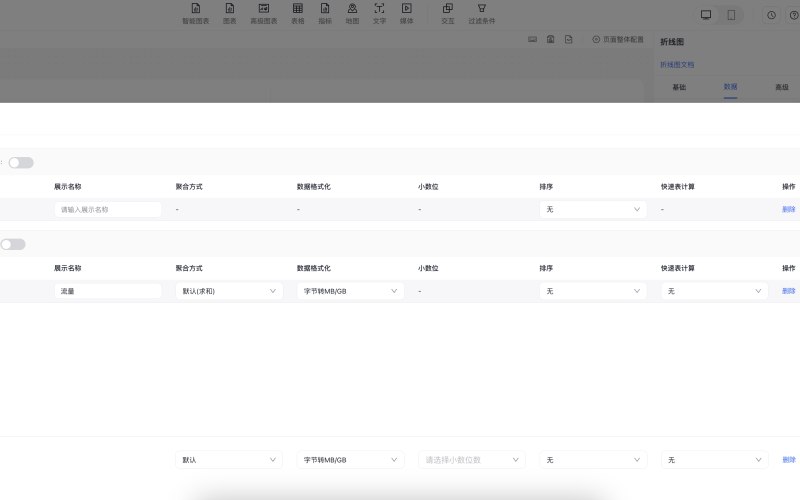This screenshot has height=500, width=800.
Task: Open the 交互 interaction component icon
Action: pos(447,14)
